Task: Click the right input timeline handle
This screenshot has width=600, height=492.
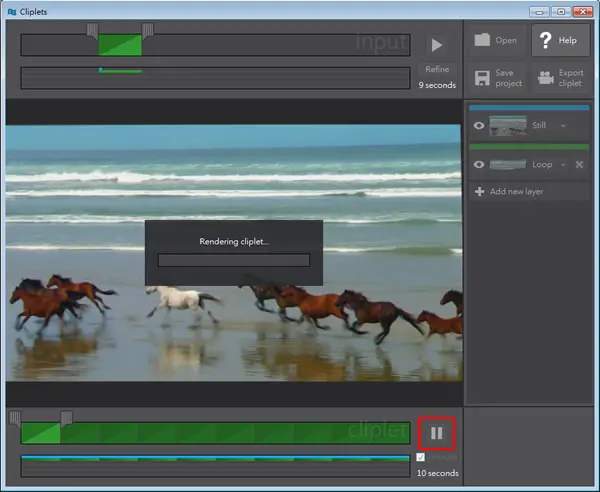Action: pyautogui.click(x=148, y=31)
